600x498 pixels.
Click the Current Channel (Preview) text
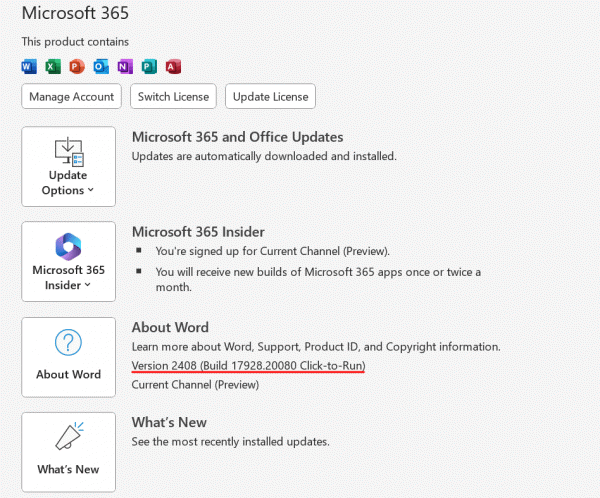point(195,385)
